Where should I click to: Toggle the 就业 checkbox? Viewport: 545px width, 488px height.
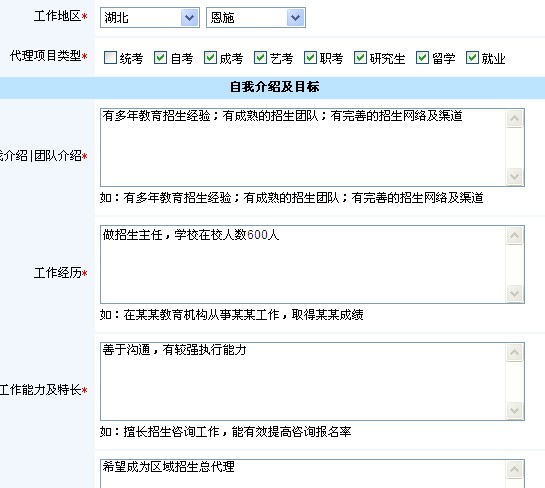point(472,58)
